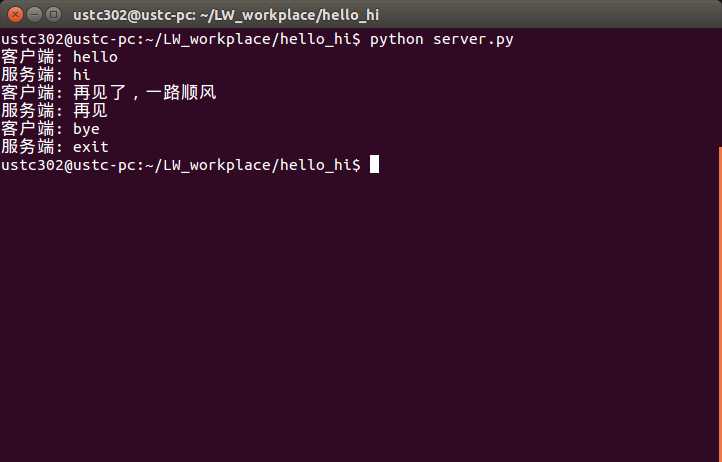
Task: Click the '客户端: bye' output line
Action: pyautogui.click(x=50, y=129)
